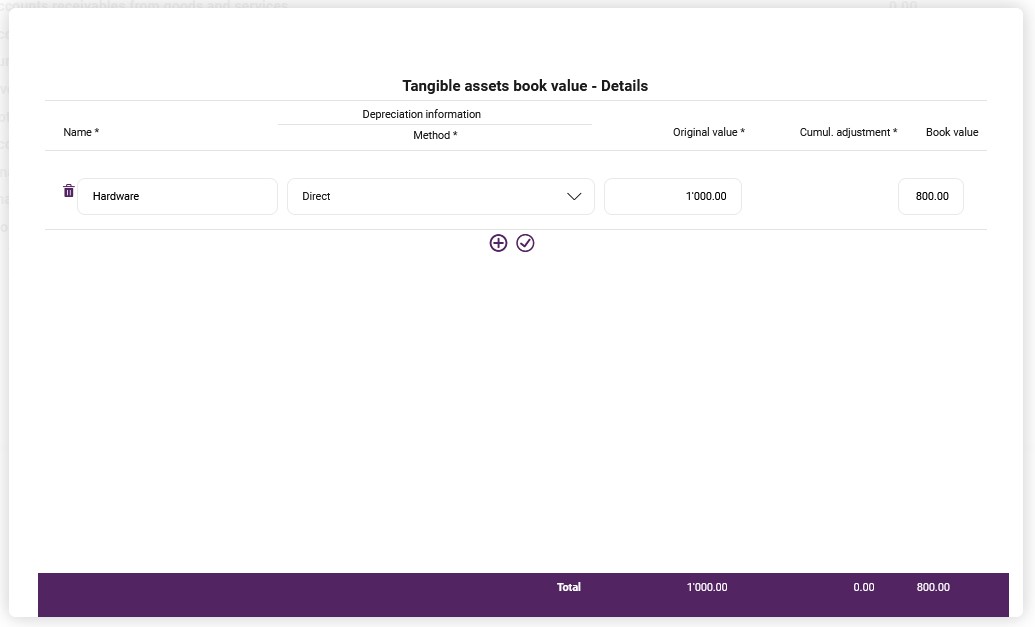Select the Cumul. adjustment column header
Viewport: 1035px width, 627px height.
pos(848,132)
